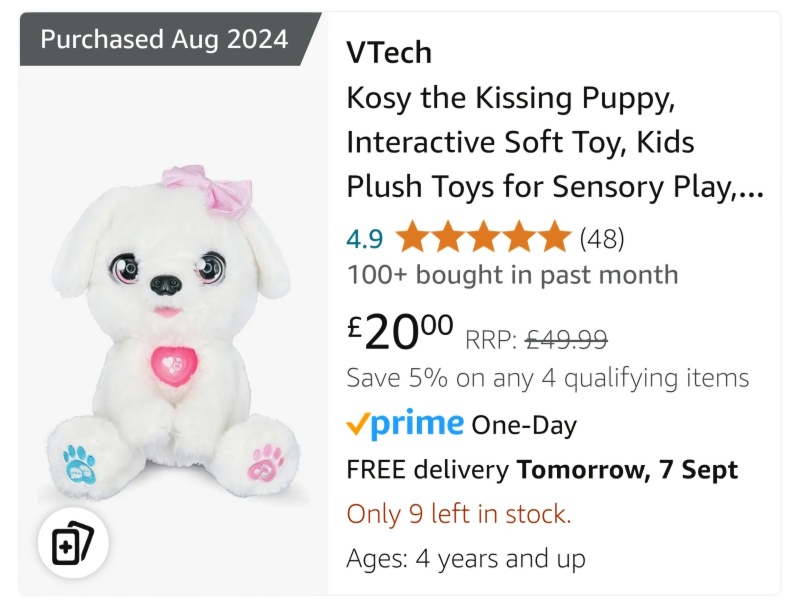This screenshot has height=600, width=800.
Task: Click the Only 9 left in stock notice
Action: click(x=459, y=514)
